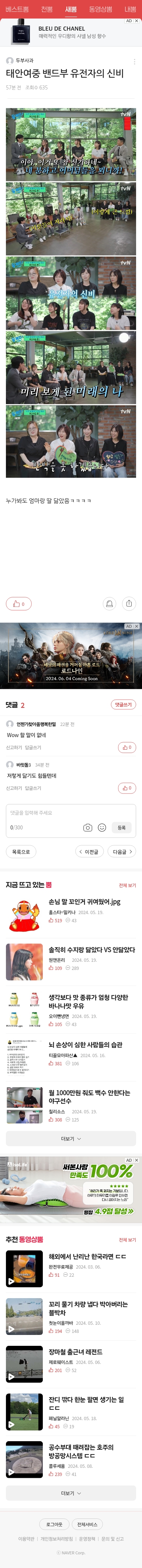Viewport: 142px width, 1568px height.
Task: Like the comment saying 'Wow 할 말이 없네'
Action: point(127,747)
